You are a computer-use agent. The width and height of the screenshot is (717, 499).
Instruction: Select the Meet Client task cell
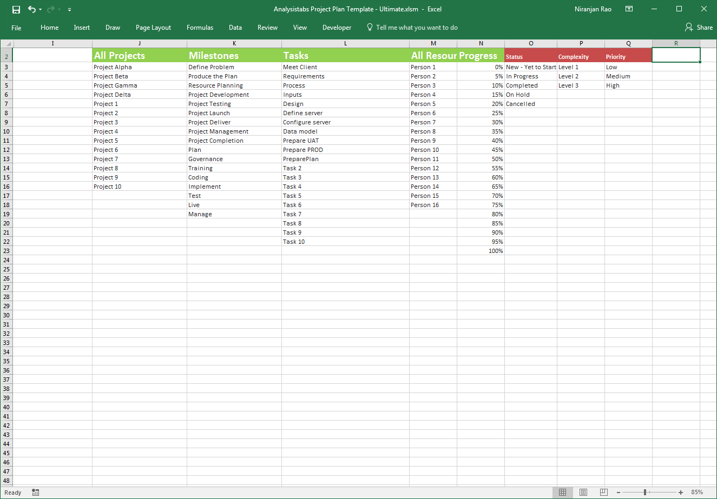[x=345, y=67]
